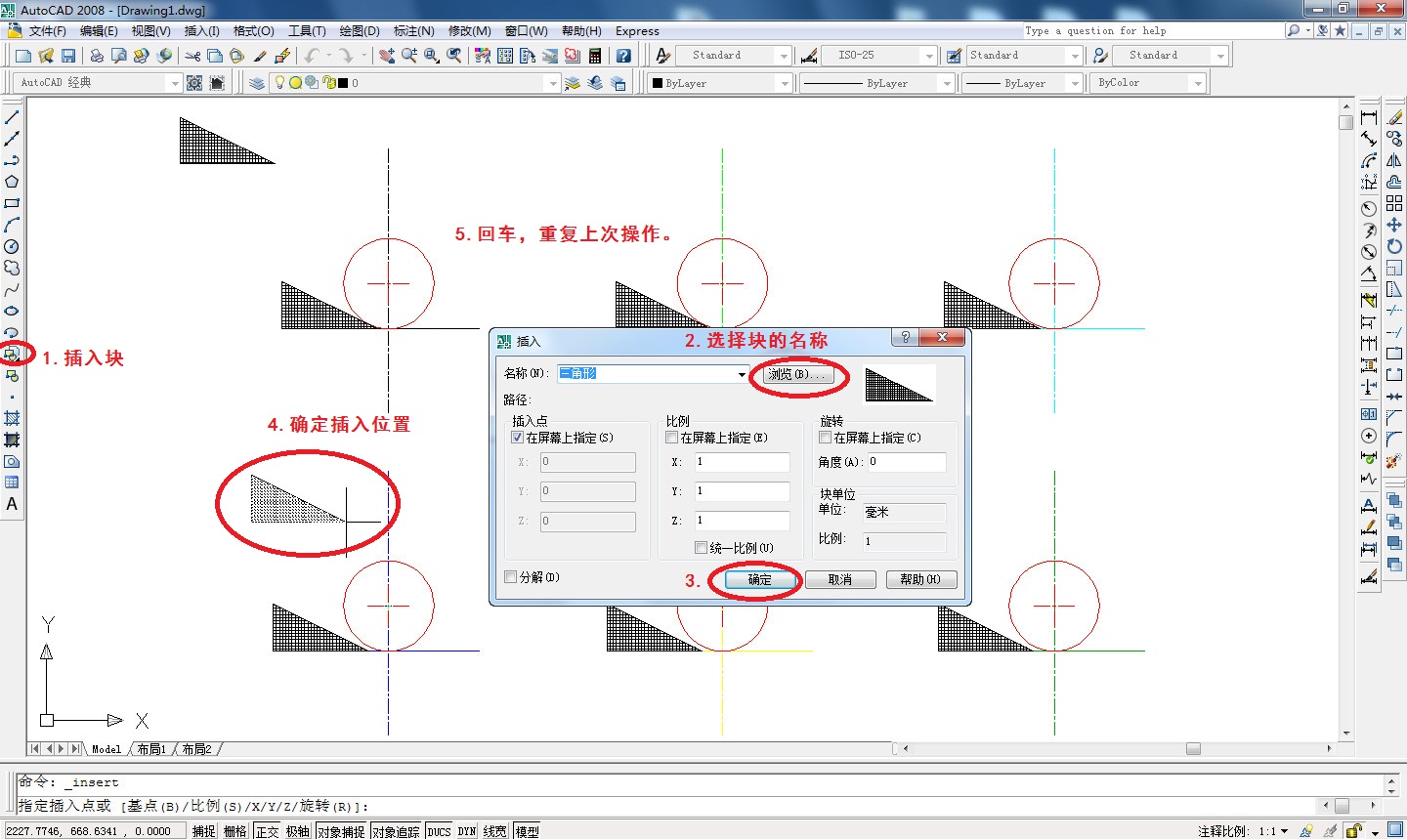Open the Layer Properties Manager icon
Screen dimensions: 1407x840
point(257,83)
